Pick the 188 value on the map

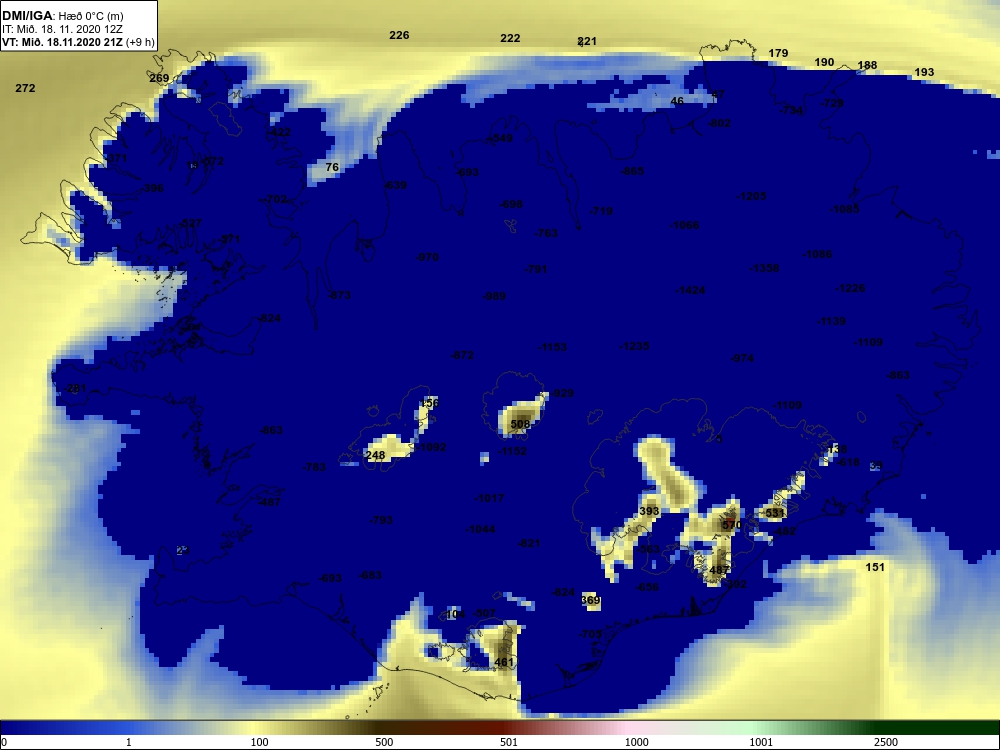tap(867, 65)
